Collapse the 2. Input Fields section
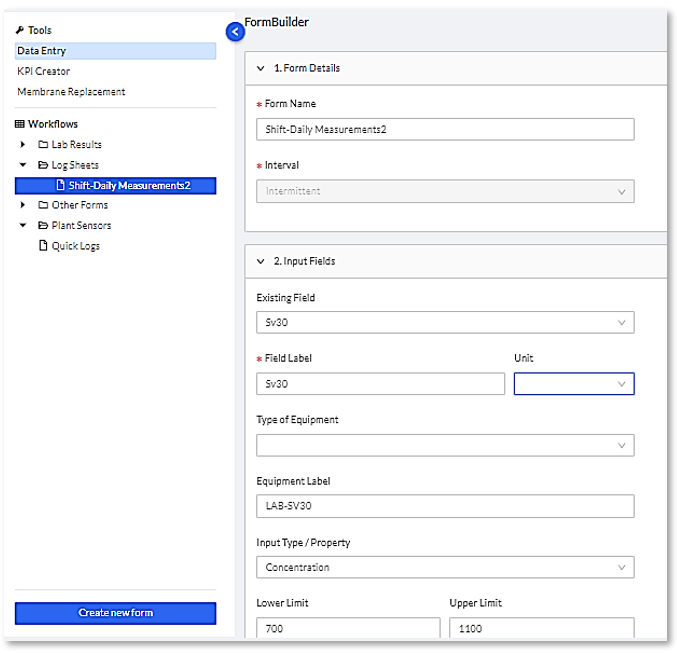 261,262
